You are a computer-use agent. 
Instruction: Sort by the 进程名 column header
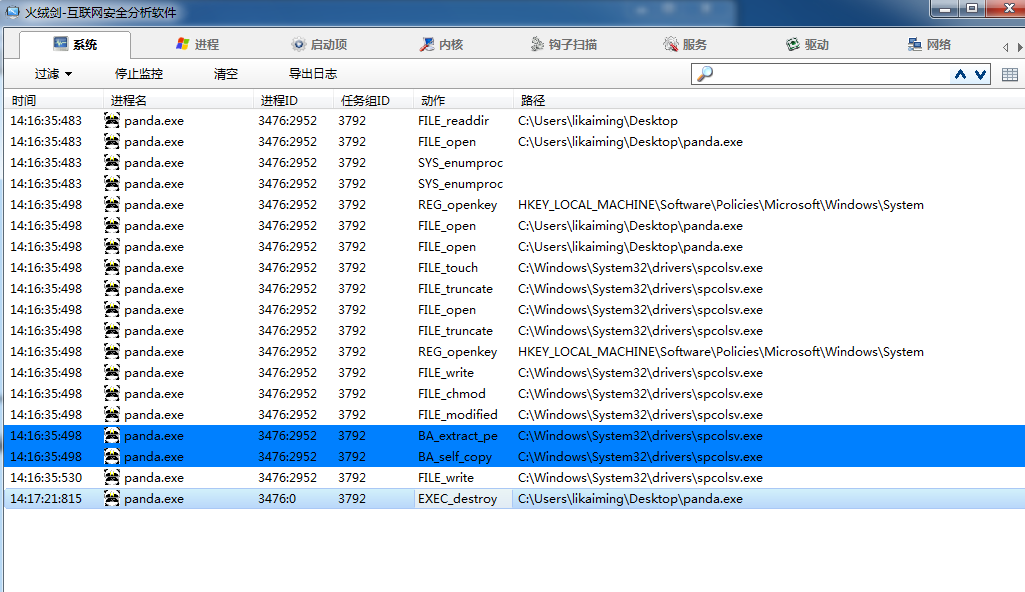coord(129,101)
